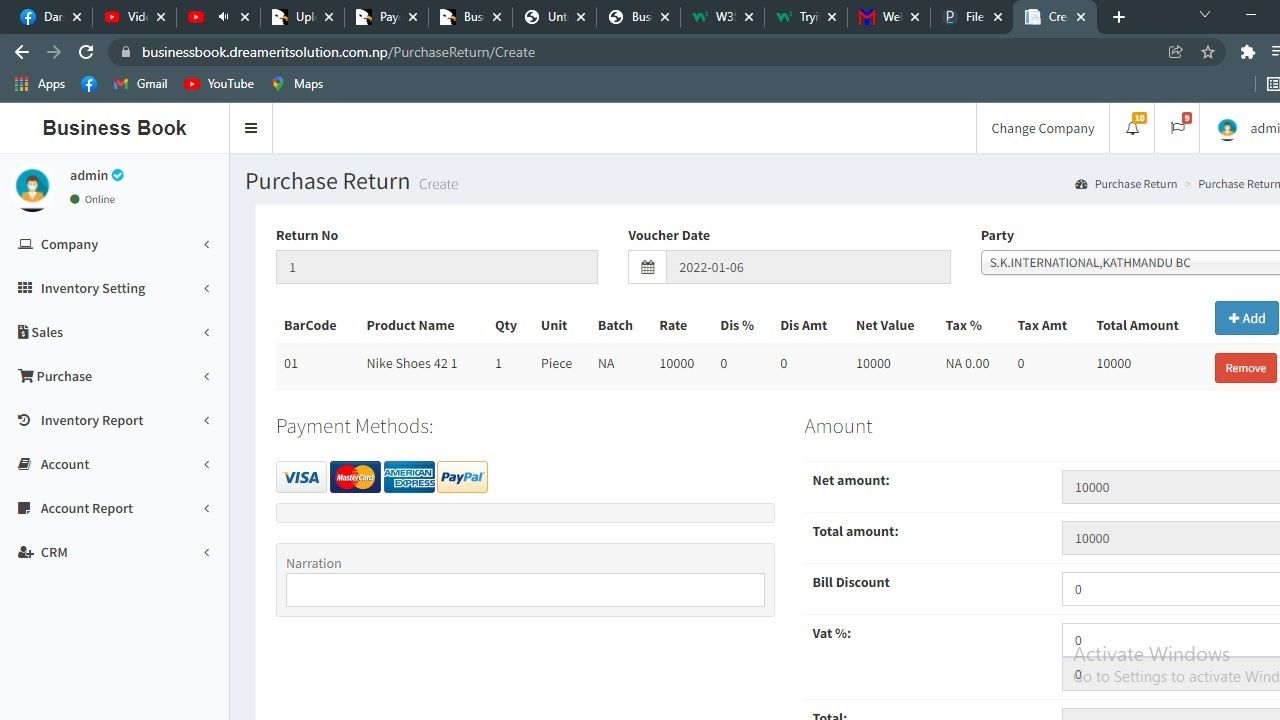The height and width of the screenshot is (720, 1280).
Task: Select the Visa payment icon
Action: [301, 477]
